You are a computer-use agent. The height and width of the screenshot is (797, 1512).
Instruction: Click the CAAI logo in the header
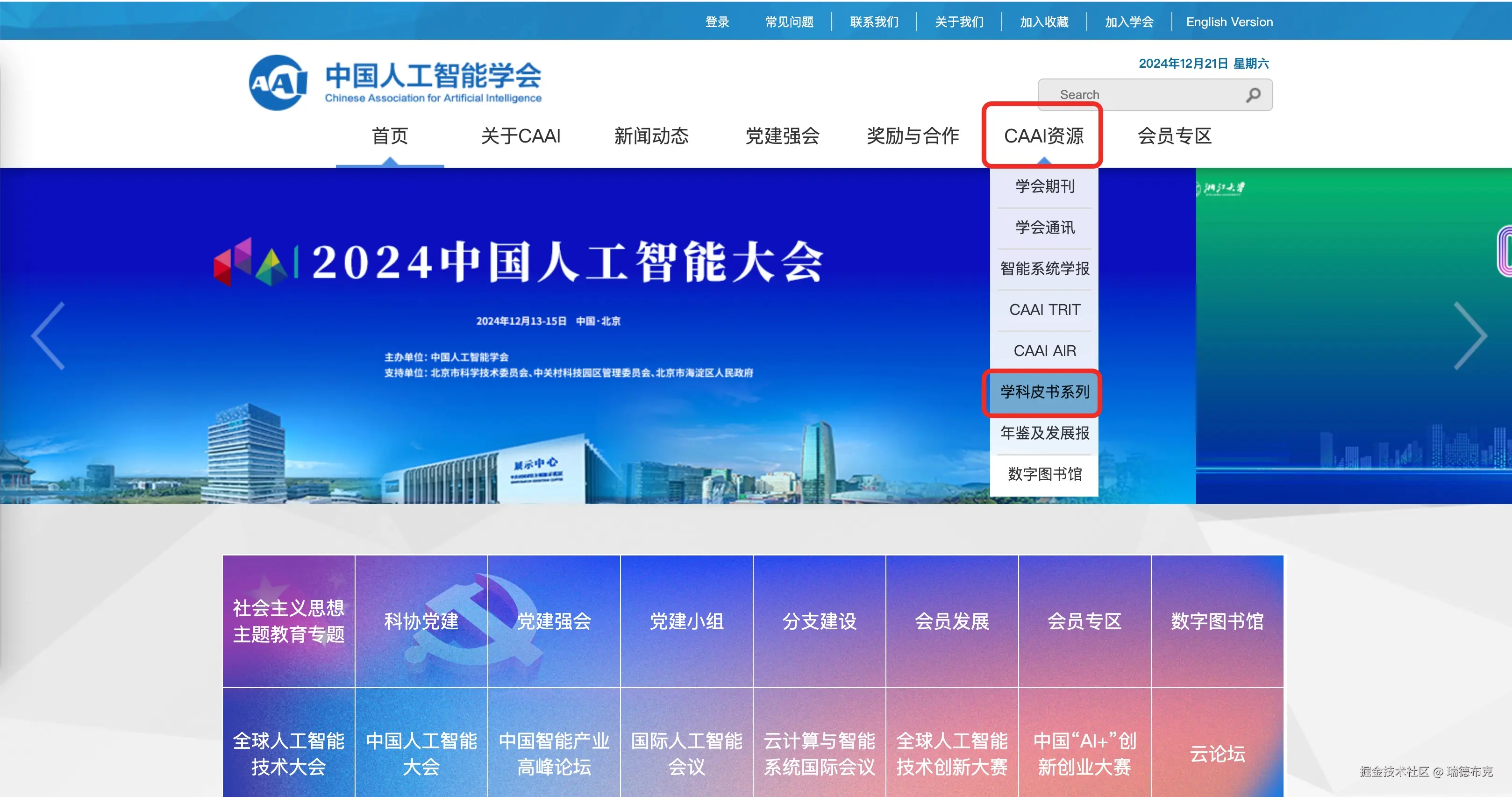click(x=278, y=83)
